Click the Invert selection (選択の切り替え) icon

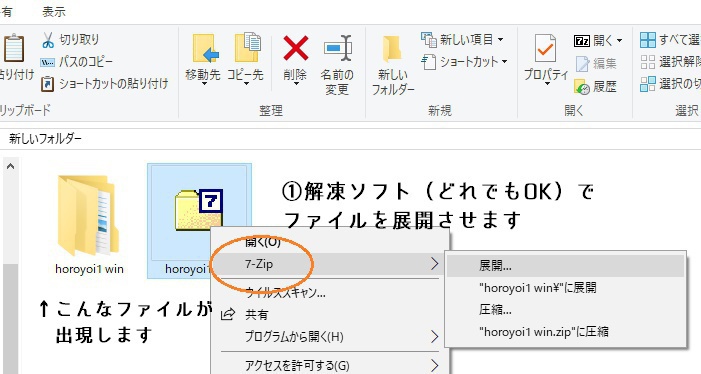[648, 84]
